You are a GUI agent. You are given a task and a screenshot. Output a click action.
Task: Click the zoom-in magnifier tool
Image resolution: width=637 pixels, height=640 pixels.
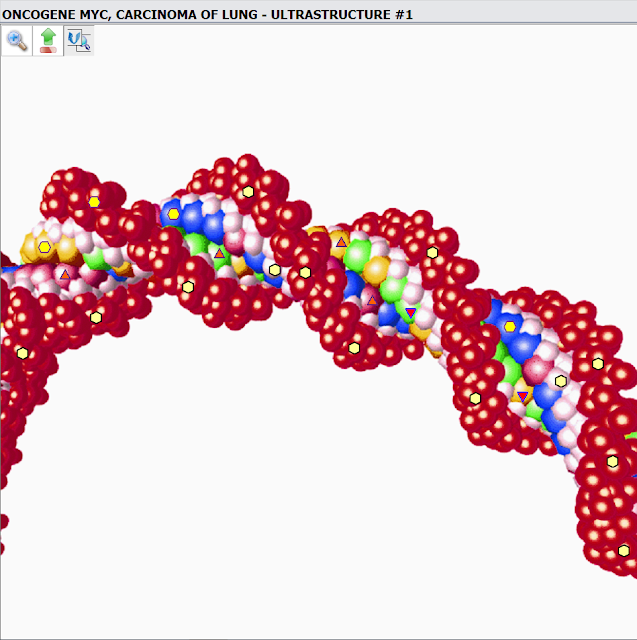point(17,40)
